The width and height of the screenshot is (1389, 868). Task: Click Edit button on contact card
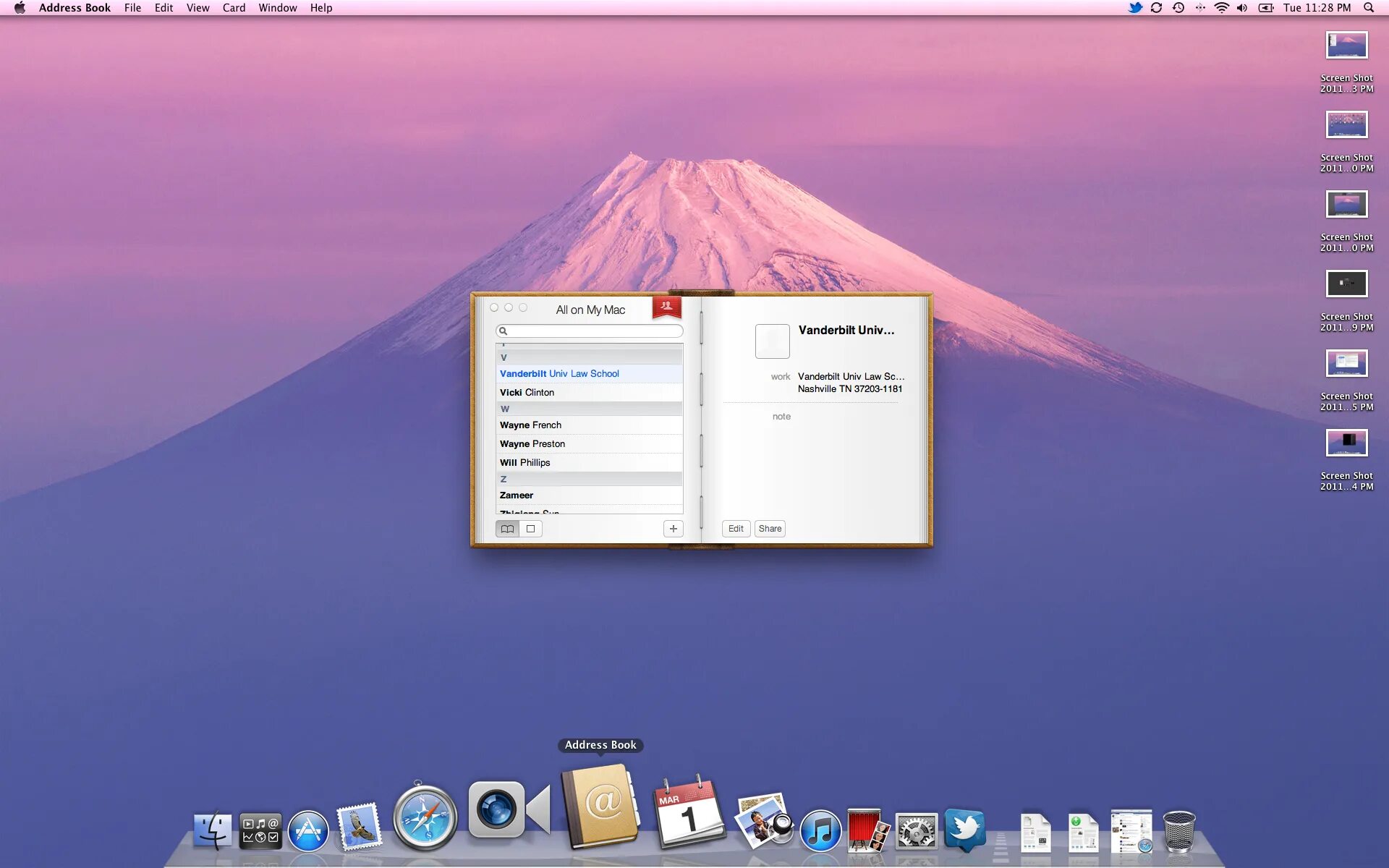click(736, 529)
